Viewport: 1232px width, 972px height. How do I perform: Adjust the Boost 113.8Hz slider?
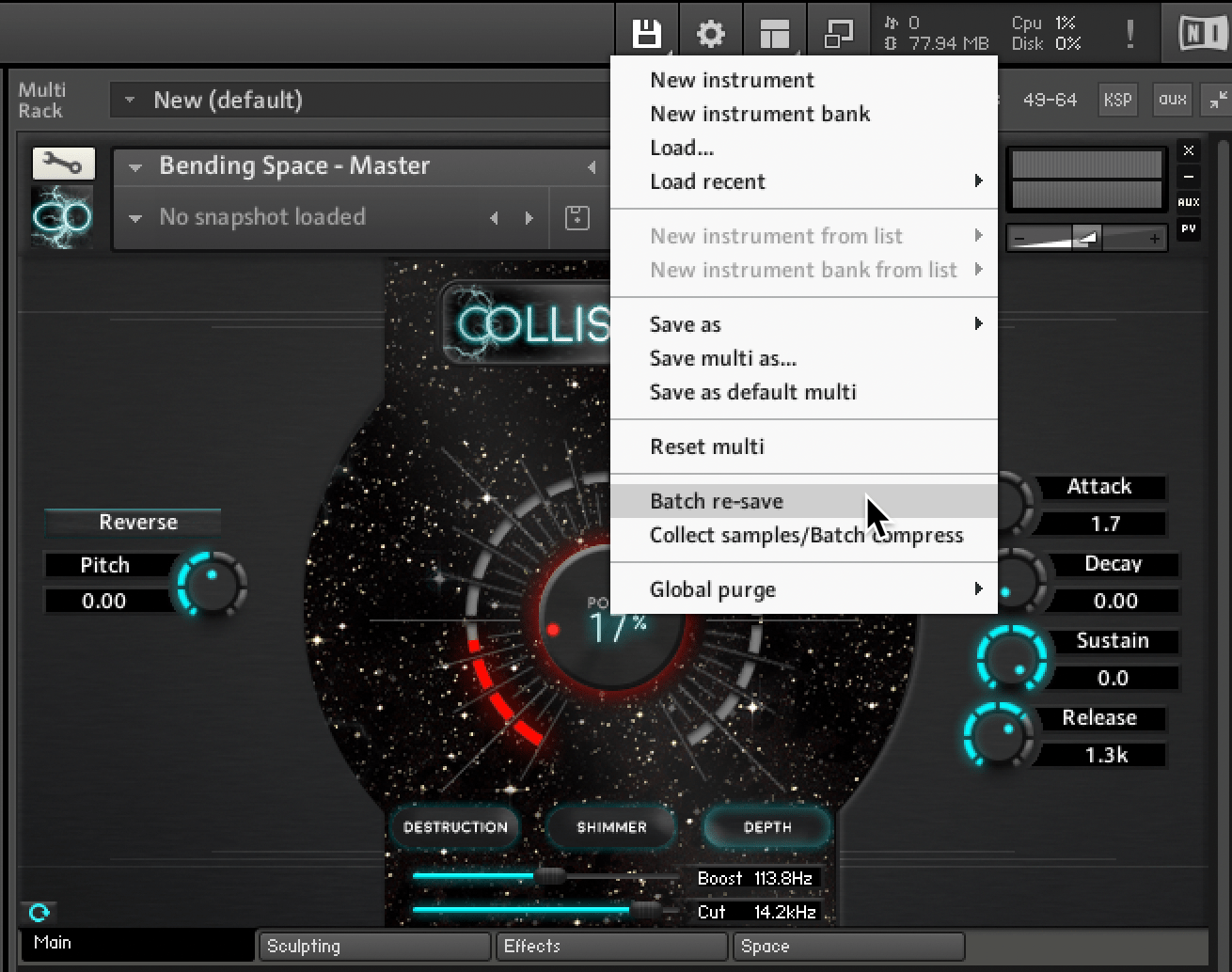coord(517,876)
